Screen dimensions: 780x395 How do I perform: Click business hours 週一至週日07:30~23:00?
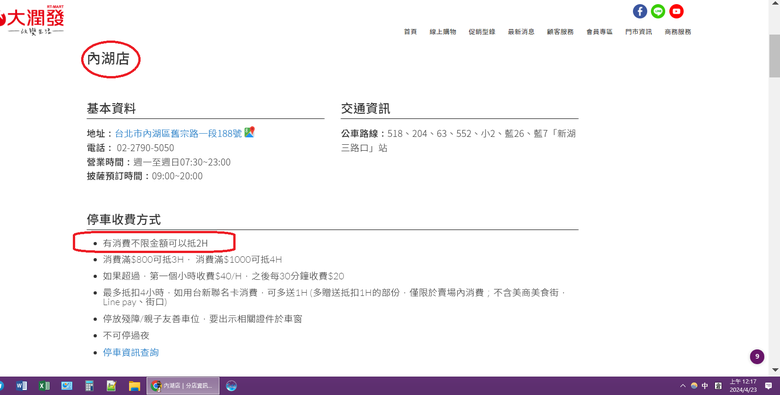[x=182, y=162]
